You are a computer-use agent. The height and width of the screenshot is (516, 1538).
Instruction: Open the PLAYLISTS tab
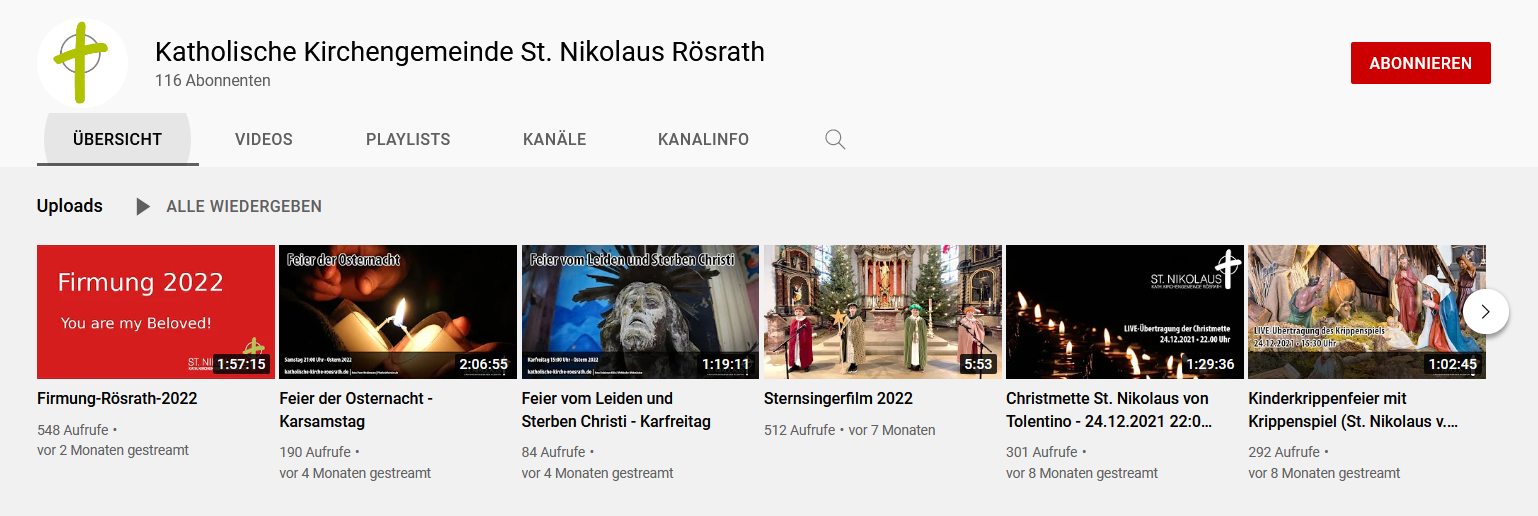[x=408, y=140]
